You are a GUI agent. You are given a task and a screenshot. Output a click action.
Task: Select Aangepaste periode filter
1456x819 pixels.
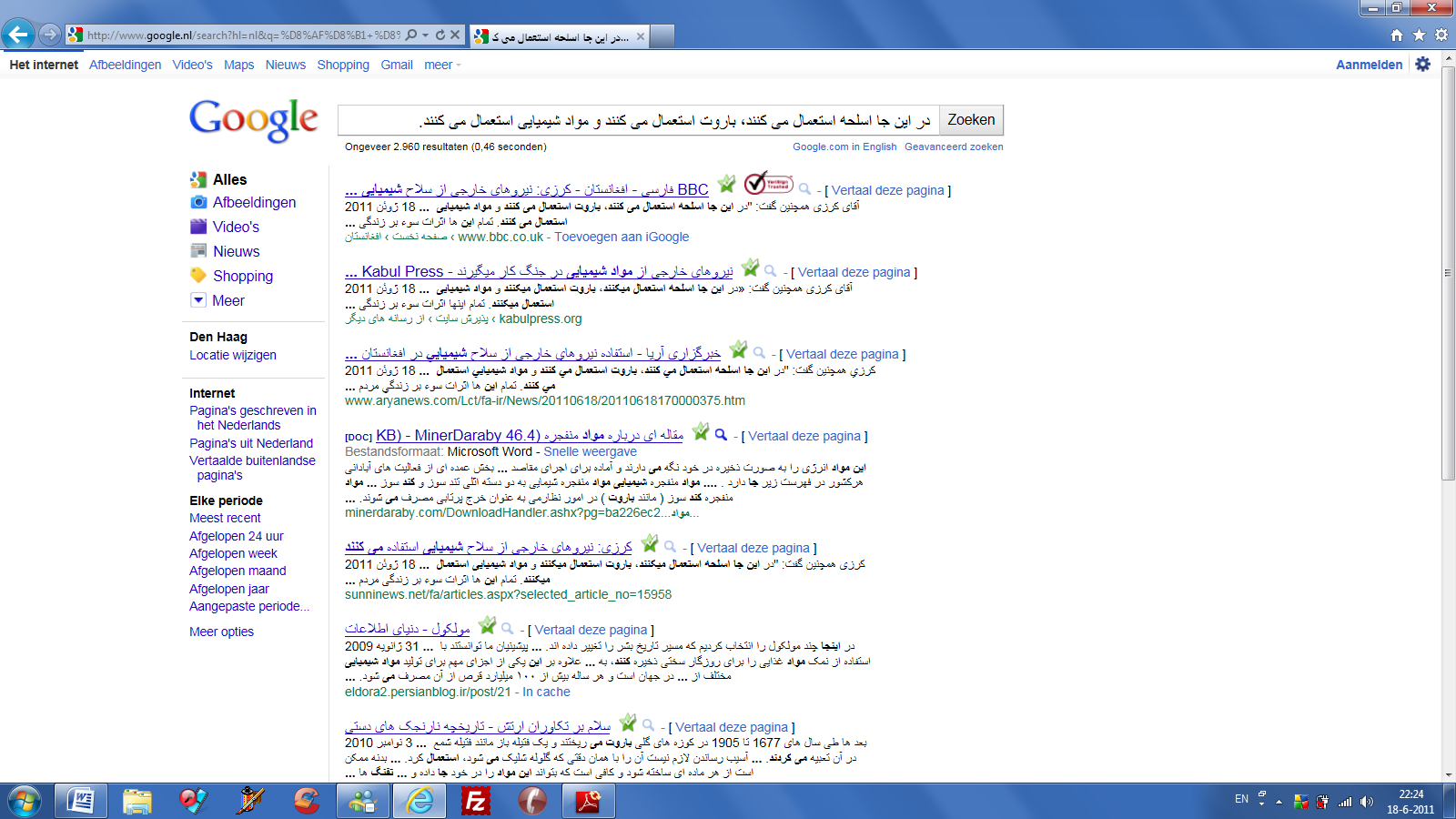(x=249, y=606)
